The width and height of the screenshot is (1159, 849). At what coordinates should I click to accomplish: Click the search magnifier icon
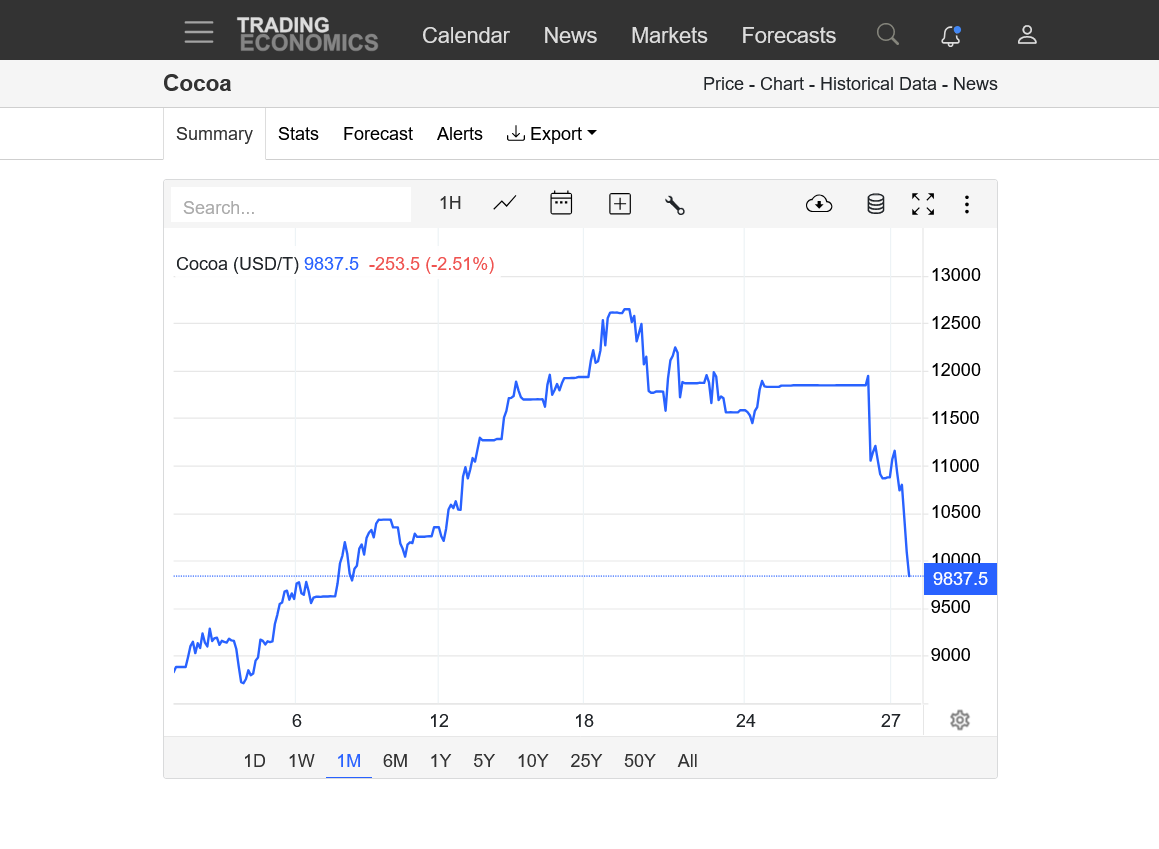click(x=887, y=35)
